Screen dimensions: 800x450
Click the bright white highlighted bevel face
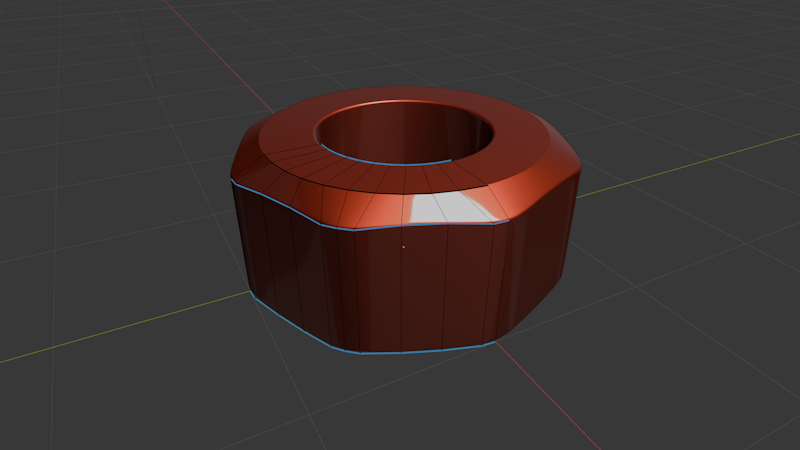[x=449, y=208]
